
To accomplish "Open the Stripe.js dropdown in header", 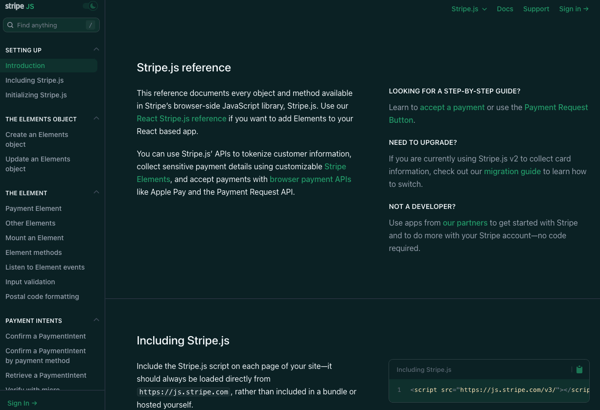I will (x=469, y=9).
